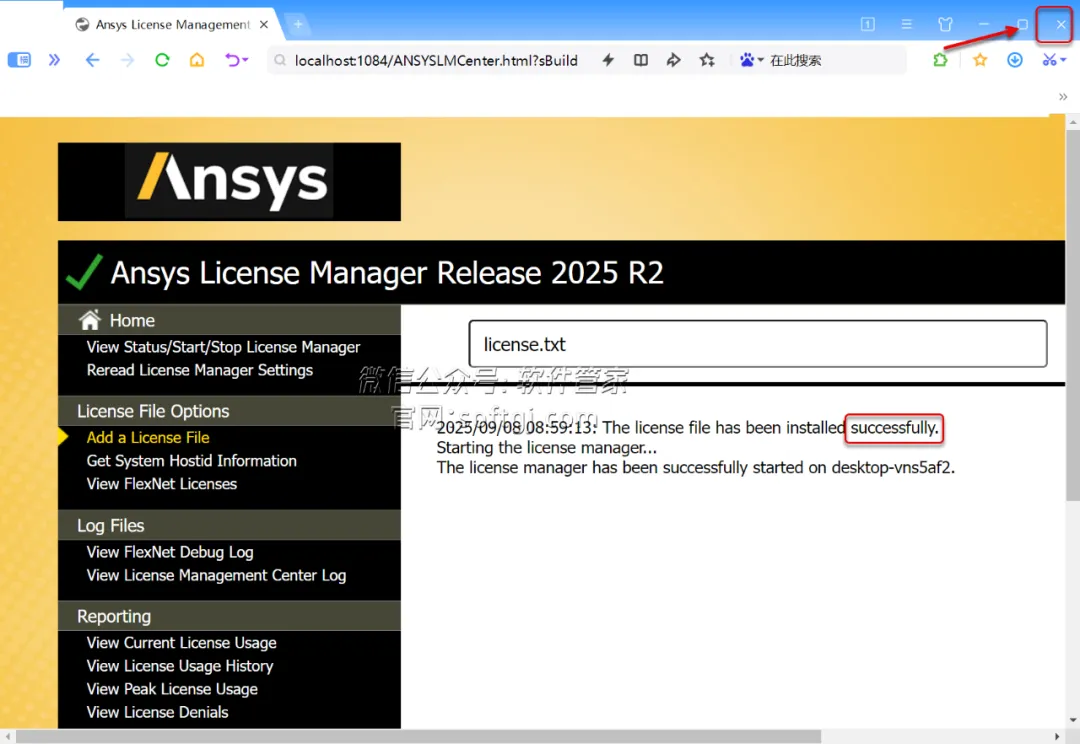The height and width of the screenshot is (744, 1080).
Task: Click the scroll right arrow
Action: coord(1057,736)
